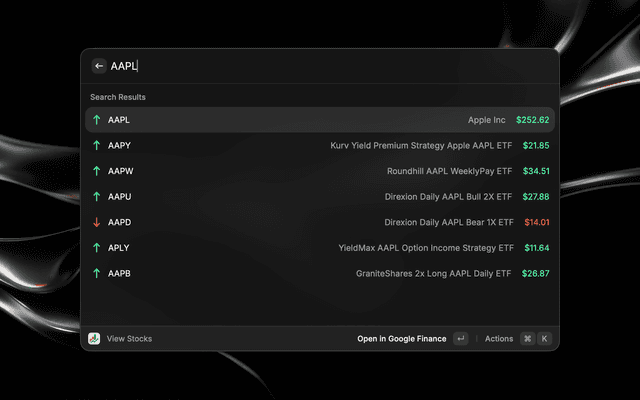Click the search field containing AAPL
The width and height of the screenshot is (640, 400).
click(x=330, y=66)
